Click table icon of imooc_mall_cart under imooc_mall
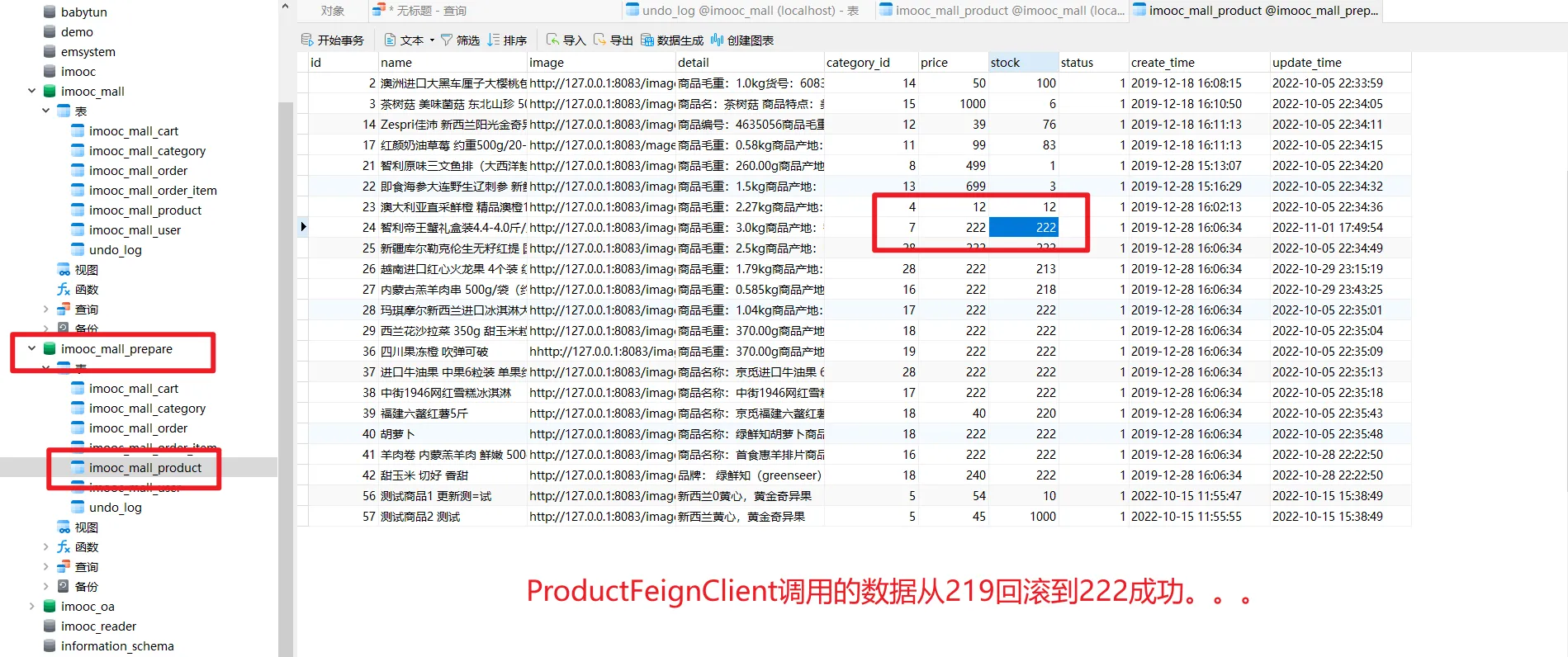Image resolution: width=1568 pixels, height=657 pixels. tap(78, 130)
